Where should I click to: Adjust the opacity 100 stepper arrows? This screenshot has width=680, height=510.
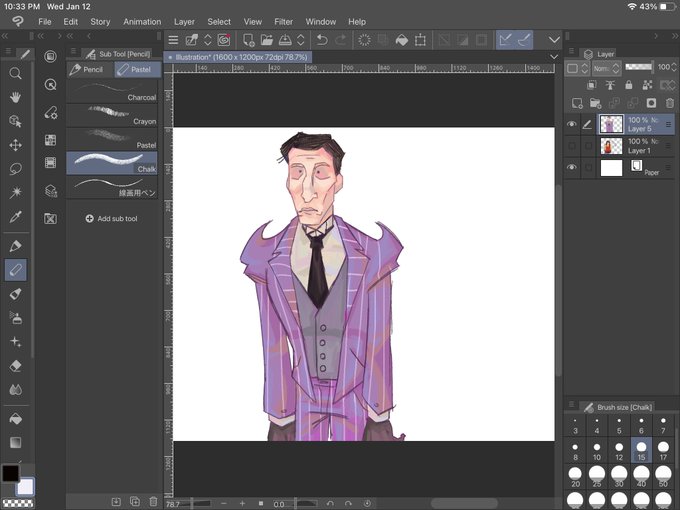point(673,67)
